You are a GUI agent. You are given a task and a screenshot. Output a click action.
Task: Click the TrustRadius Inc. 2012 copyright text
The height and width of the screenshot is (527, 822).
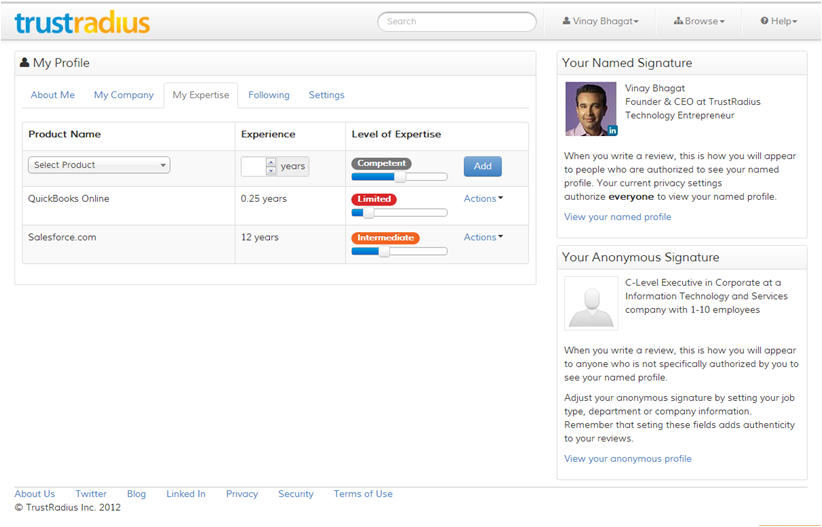point(68,507)
